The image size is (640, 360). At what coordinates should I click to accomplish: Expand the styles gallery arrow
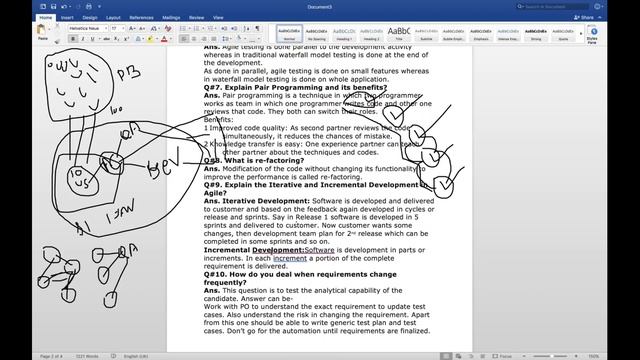point(581,34)
